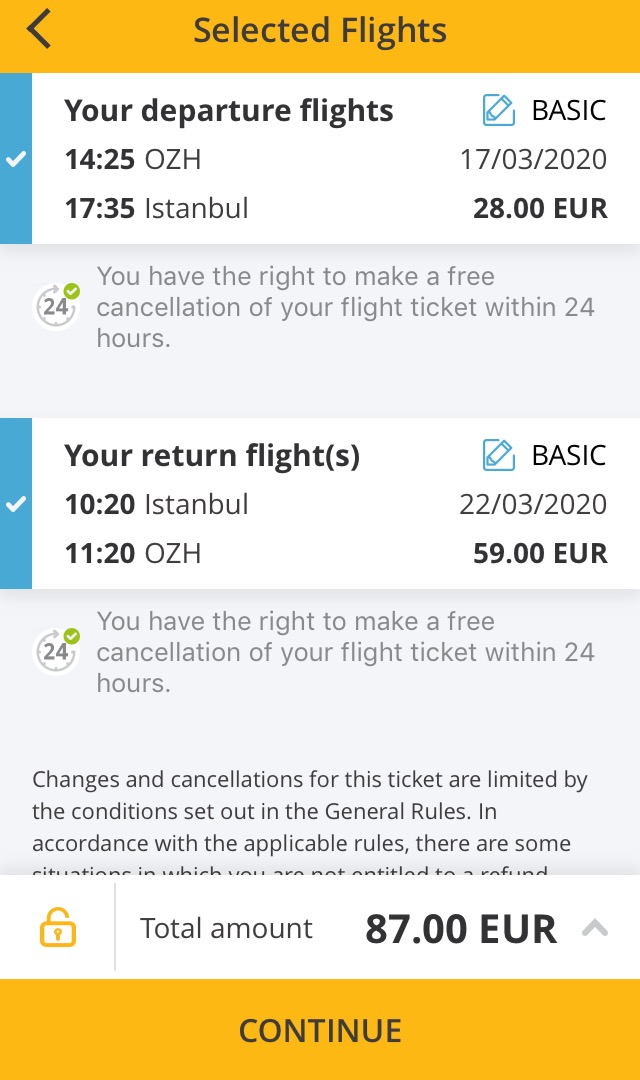Tap the back arrow icon
This screenshot has height=1080, width=640.
point(39,30)
